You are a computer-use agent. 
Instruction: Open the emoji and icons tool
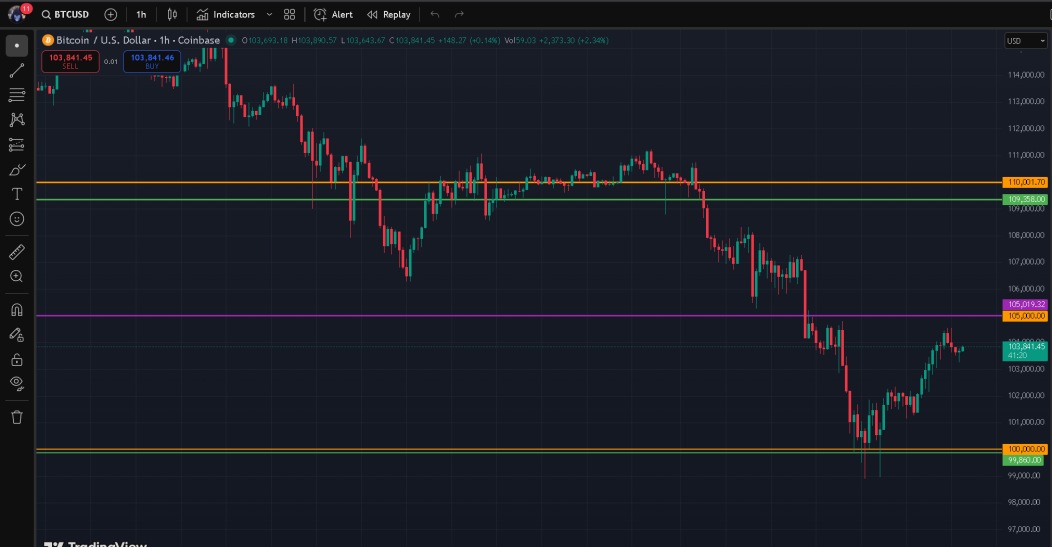pos(17,219)
